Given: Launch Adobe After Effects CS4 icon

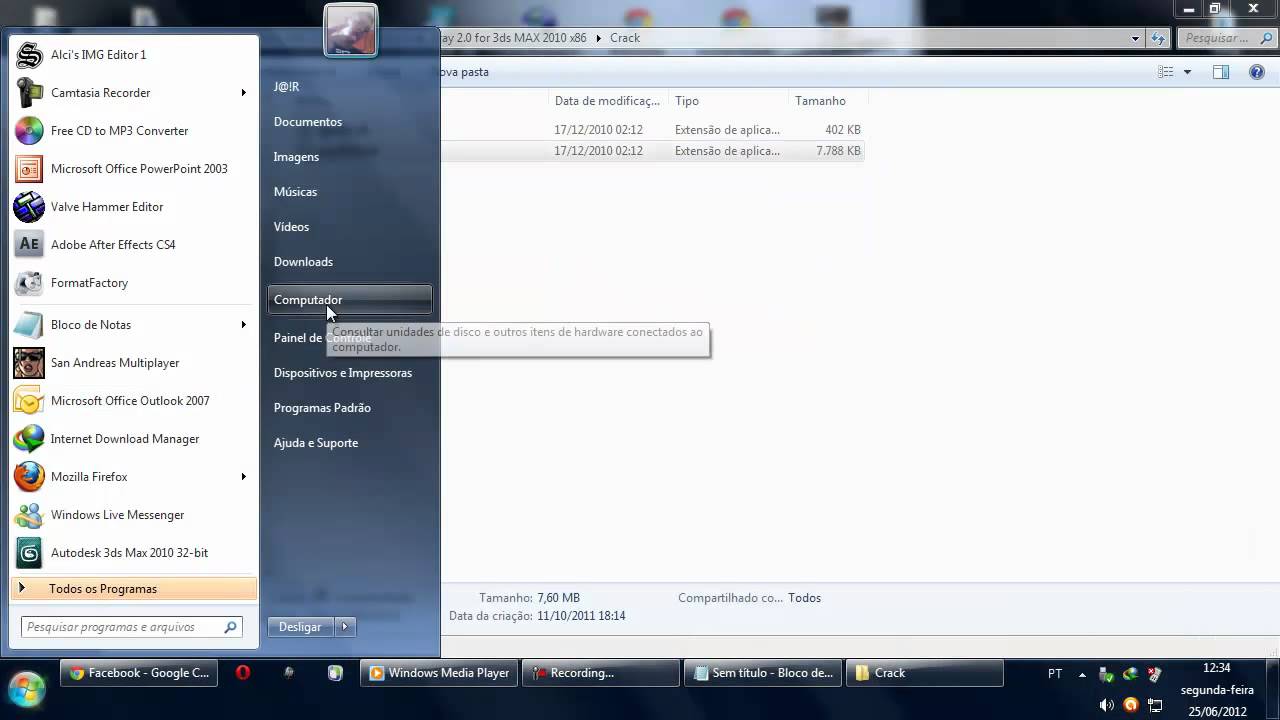Looking at the screenshot, I should coord(29,245).
